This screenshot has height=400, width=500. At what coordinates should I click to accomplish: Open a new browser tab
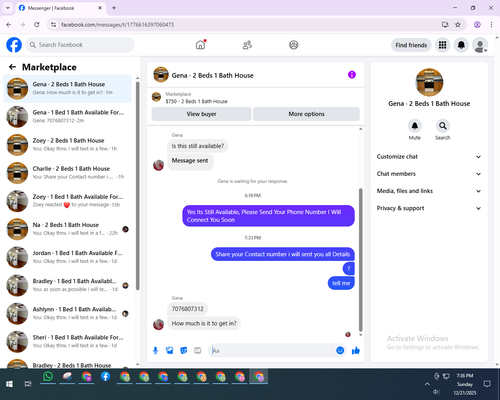(x=114, y=8)
